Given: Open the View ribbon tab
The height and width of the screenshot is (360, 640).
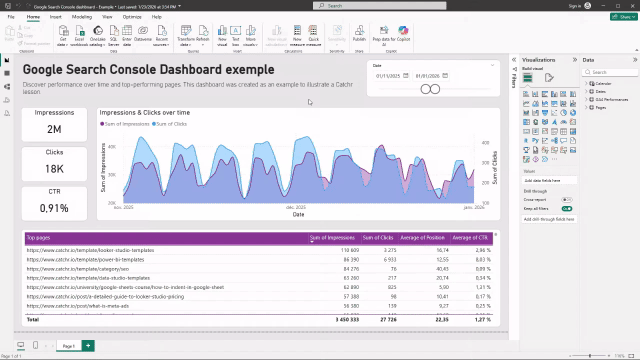Looking at the screenshot, I should pos(107,17).
